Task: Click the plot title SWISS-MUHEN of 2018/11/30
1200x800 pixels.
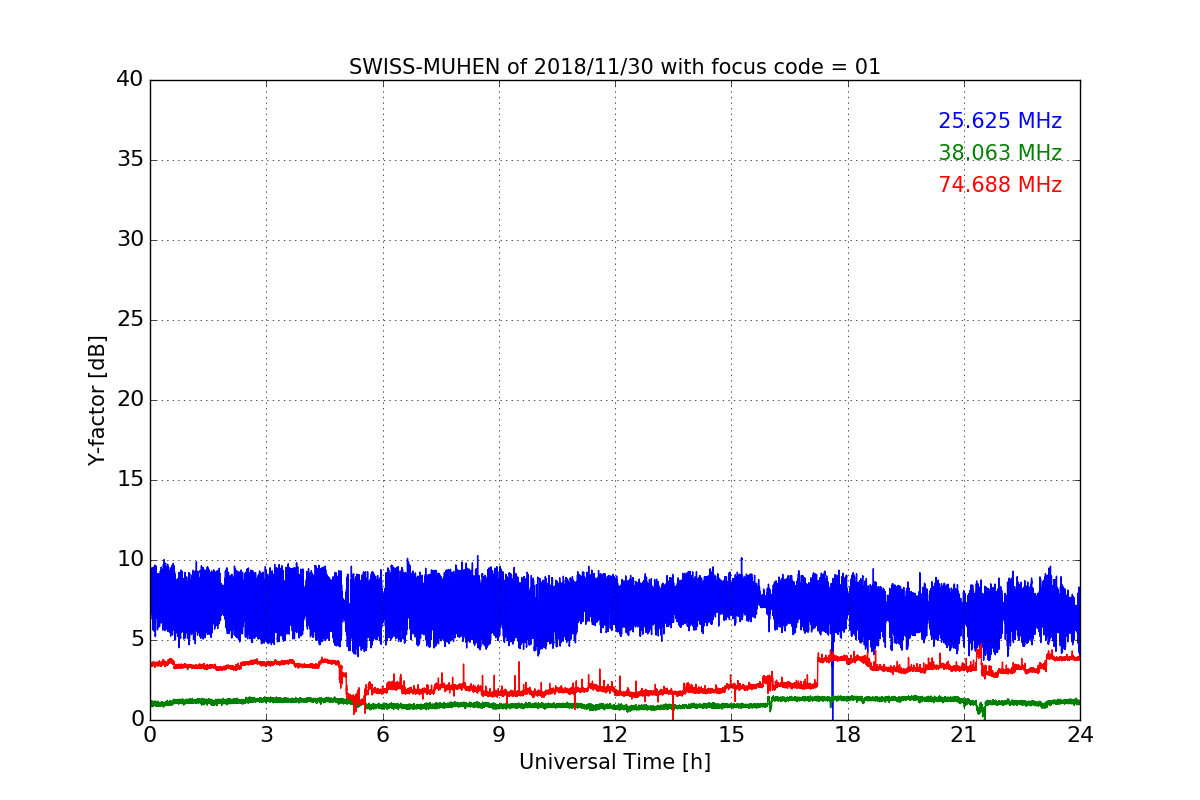Action: tap(614, 67)
